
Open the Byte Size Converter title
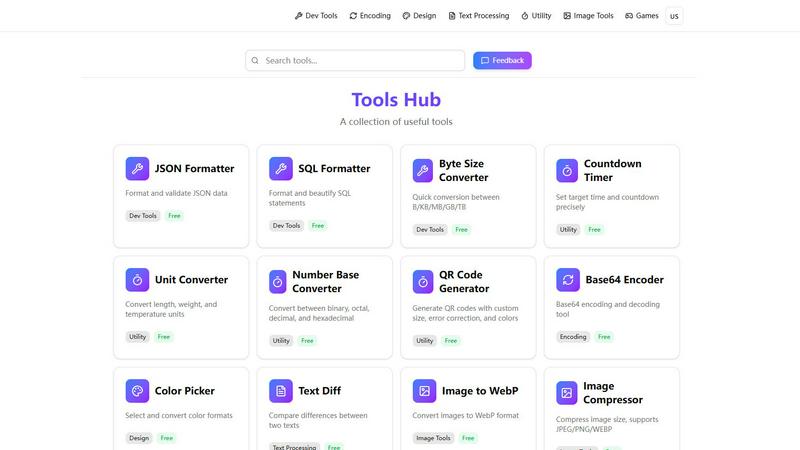(x=463, y=170)
